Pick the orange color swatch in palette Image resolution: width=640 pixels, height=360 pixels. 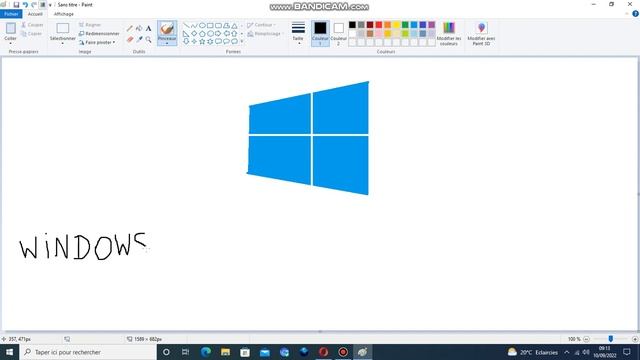388,25
